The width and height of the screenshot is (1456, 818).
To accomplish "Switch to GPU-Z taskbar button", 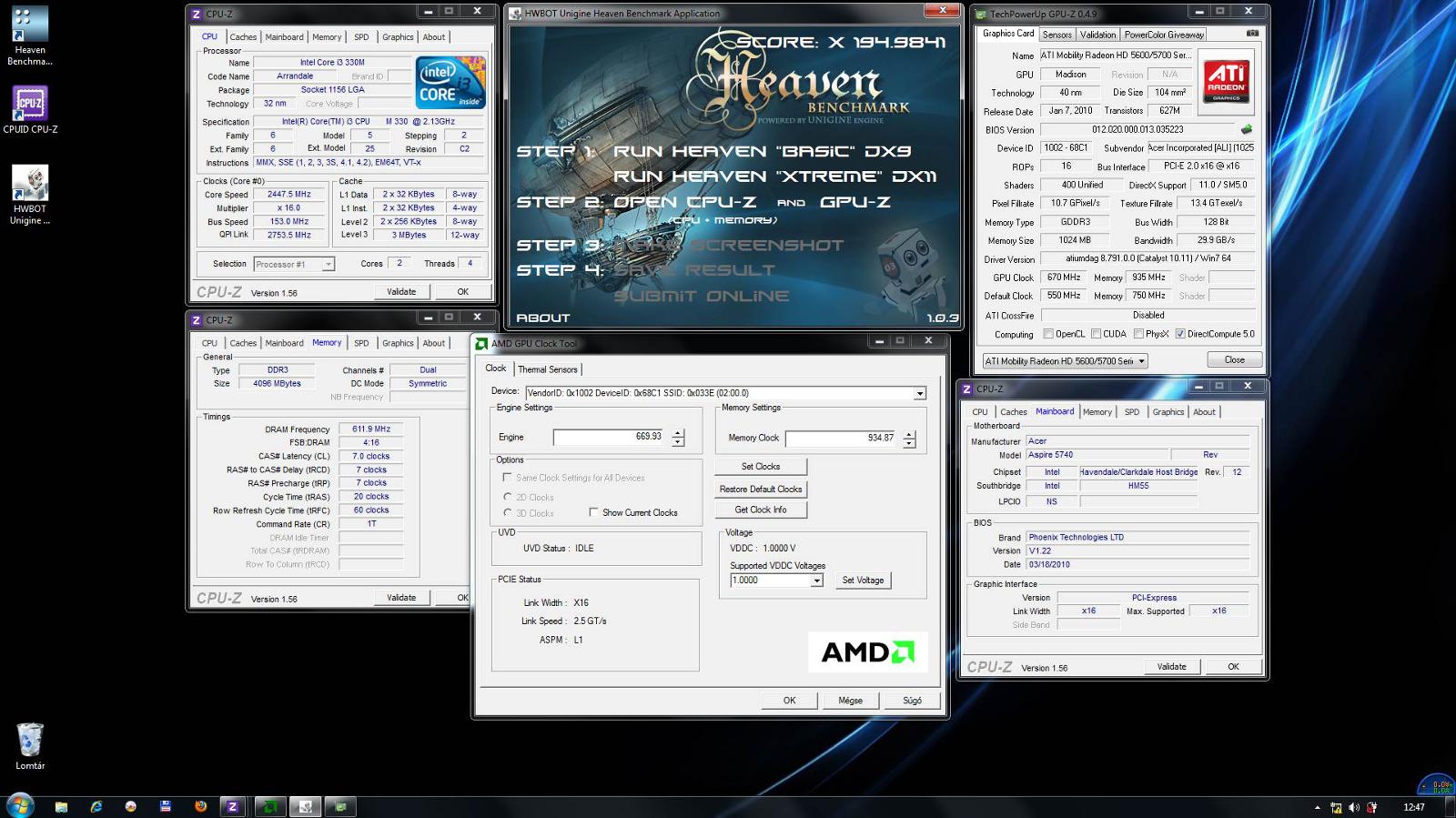I will pos(340,806).
